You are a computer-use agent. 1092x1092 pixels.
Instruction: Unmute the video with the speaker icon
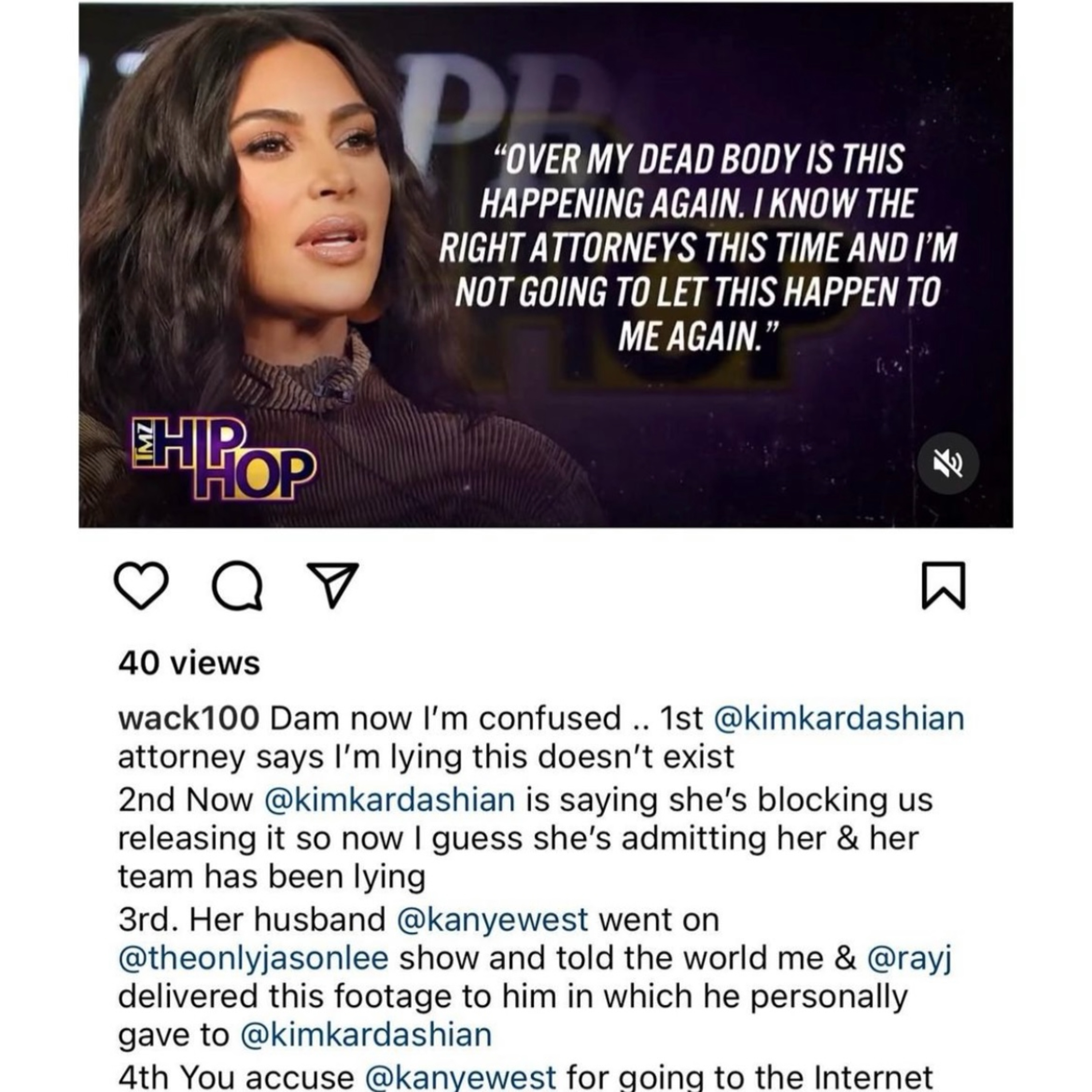(948, 463)
